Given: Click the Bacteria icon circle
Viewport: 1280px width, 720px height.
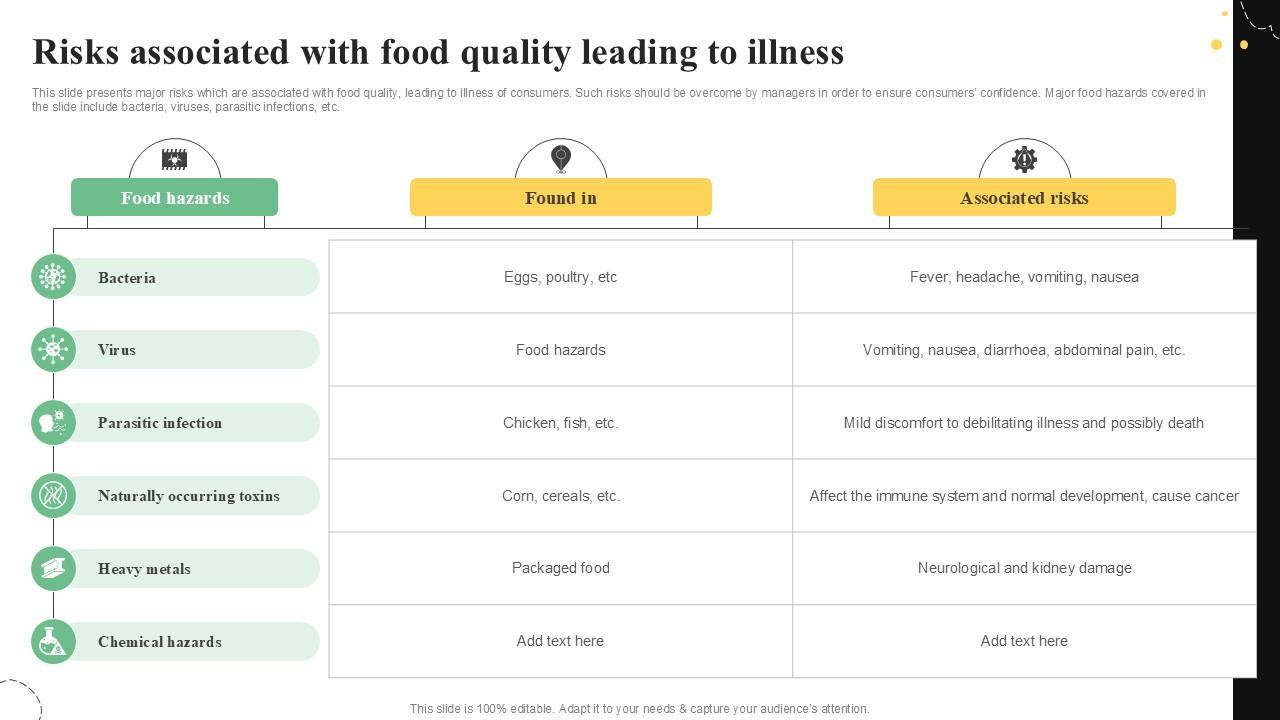Looking at the screenshot, I should (x=53, y=277).
